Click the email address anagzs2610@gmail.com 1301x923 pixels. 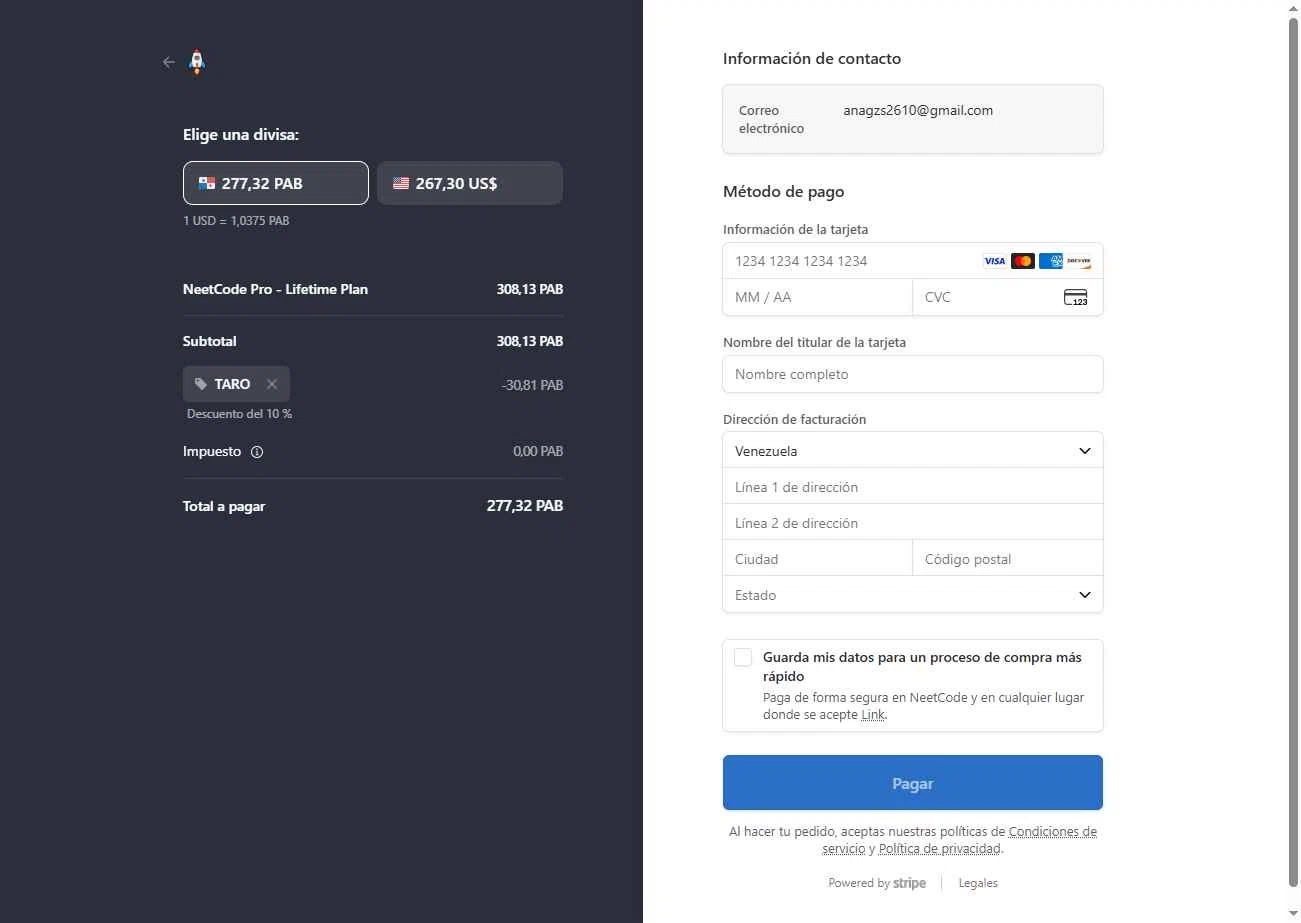point(918,111)
